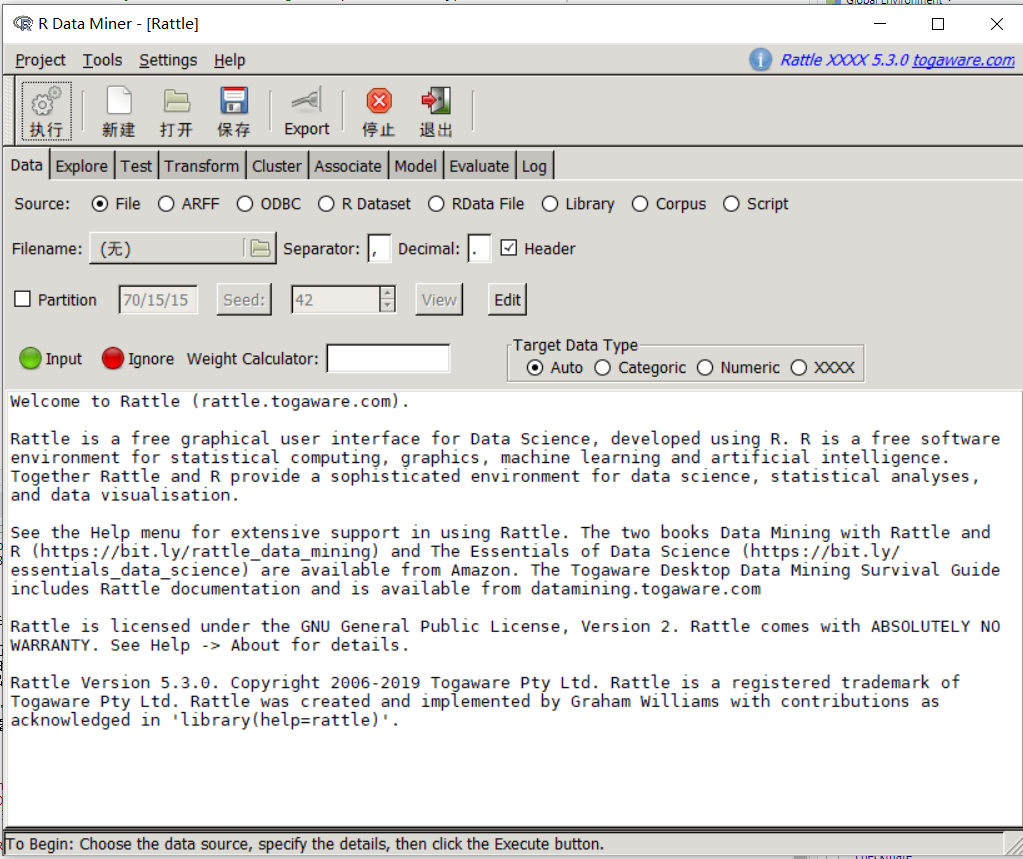Switch to the Model tab

click(x=415, y=164)
